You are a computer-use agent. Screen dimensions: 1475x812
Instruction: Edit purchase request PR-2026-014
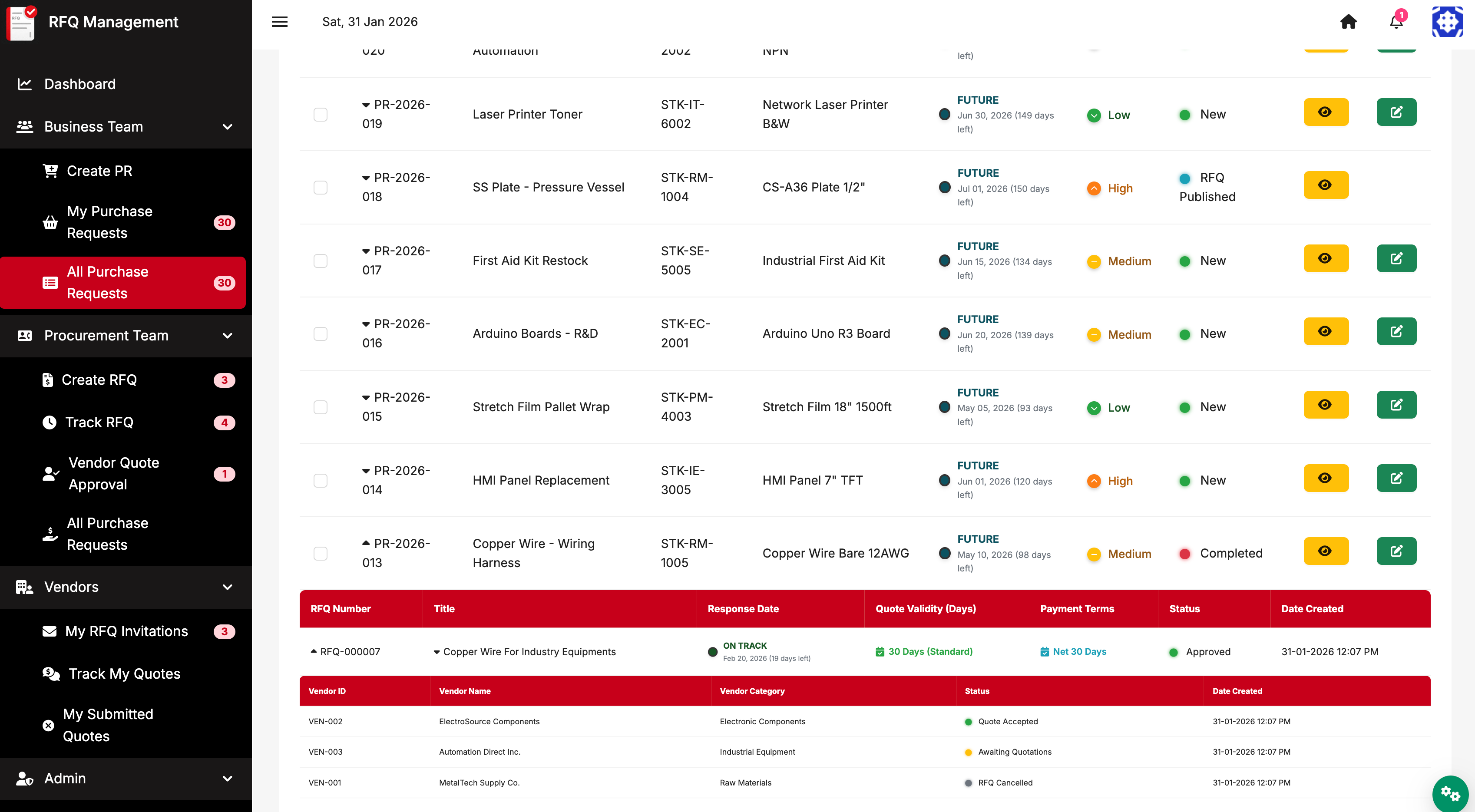(x=1396, y=478)
